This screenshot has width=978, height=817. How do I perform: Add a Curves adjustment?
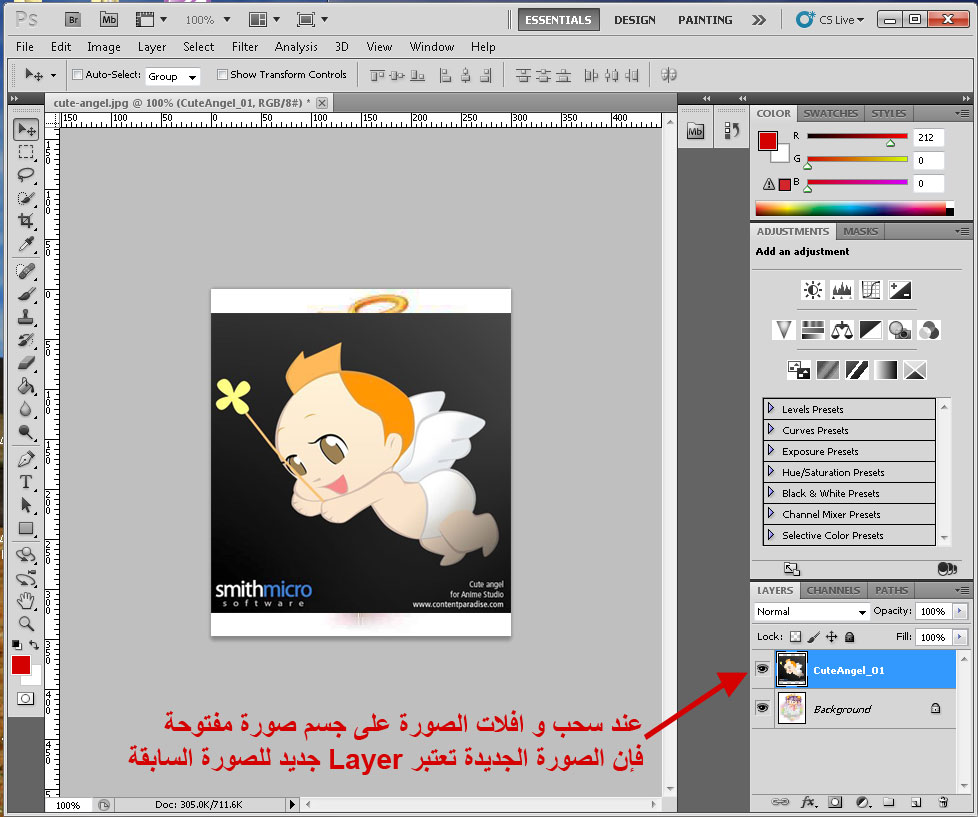[871, 290]
